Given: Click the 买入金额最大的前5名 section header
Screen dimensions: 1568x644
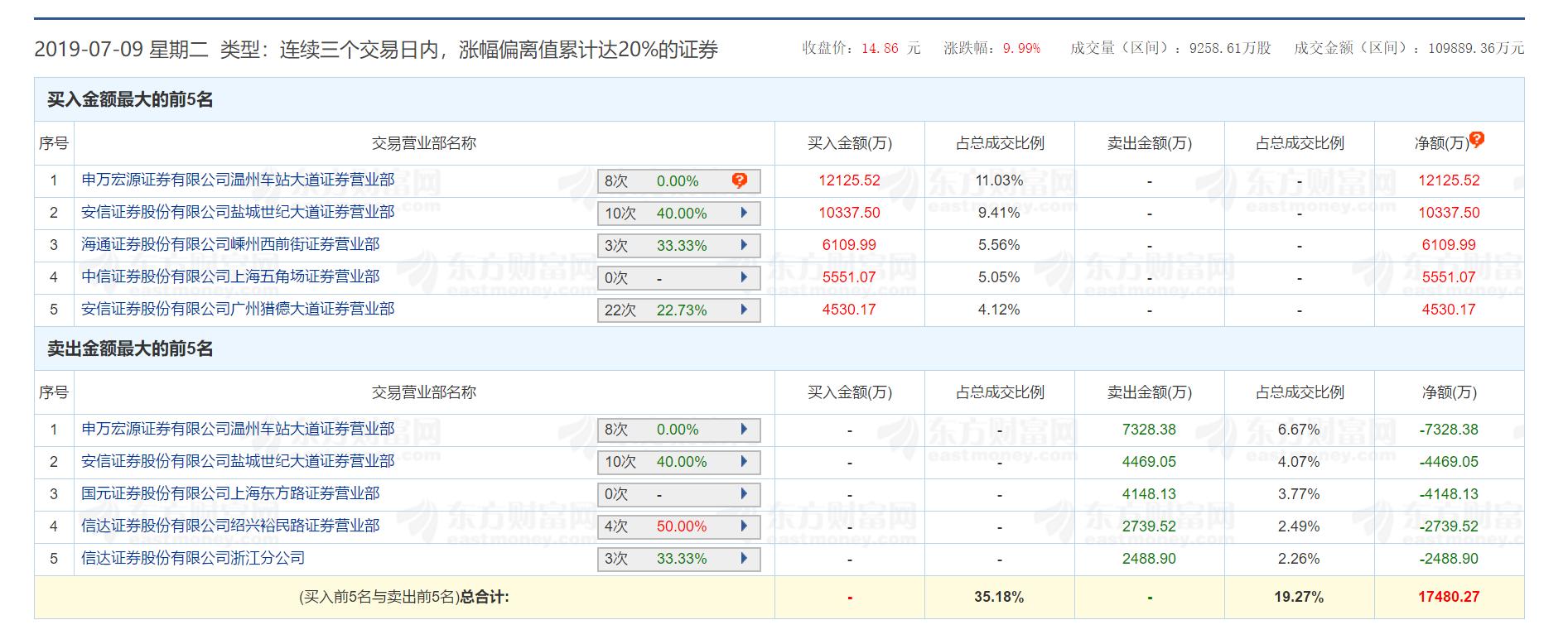Looking at the screenshot, I should click(x=130, y=100).
